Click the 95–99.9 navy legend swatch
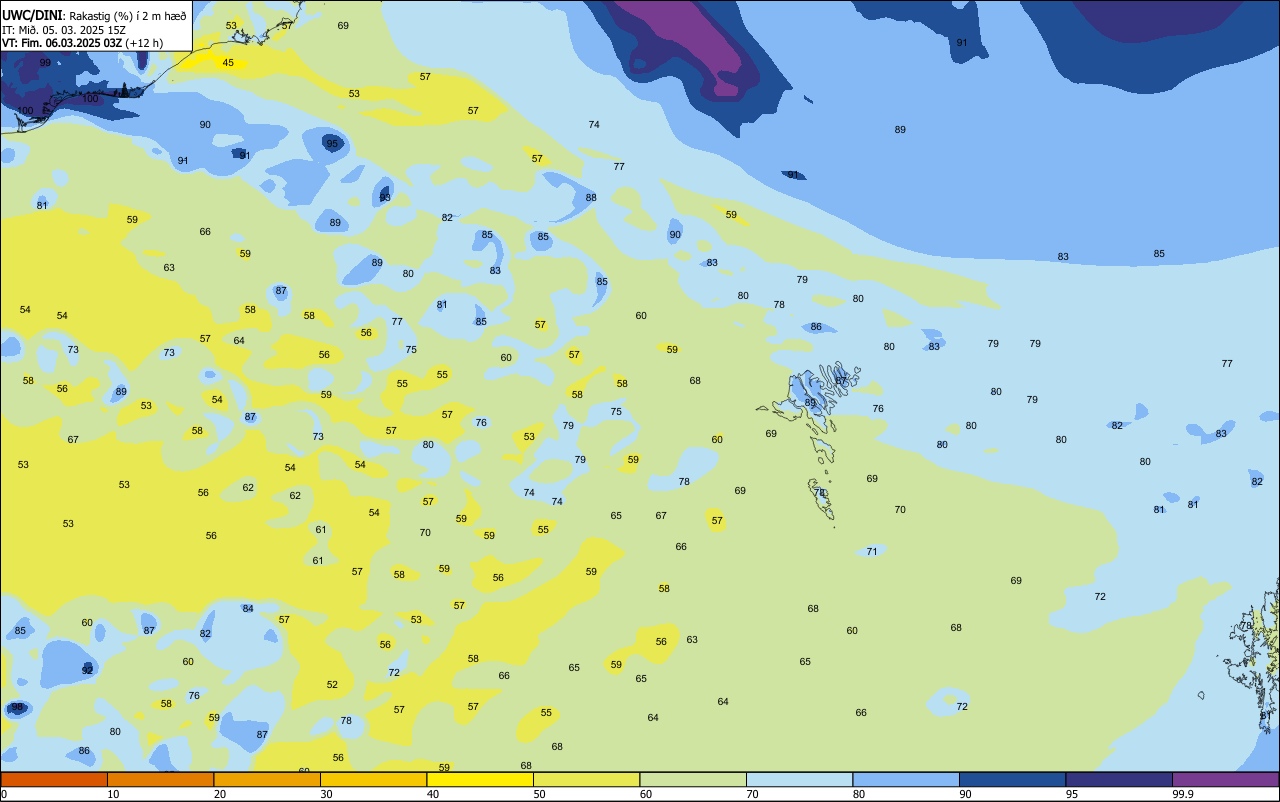The width and height of the screenshot is (1280, 802). (x=1119, y=779)
